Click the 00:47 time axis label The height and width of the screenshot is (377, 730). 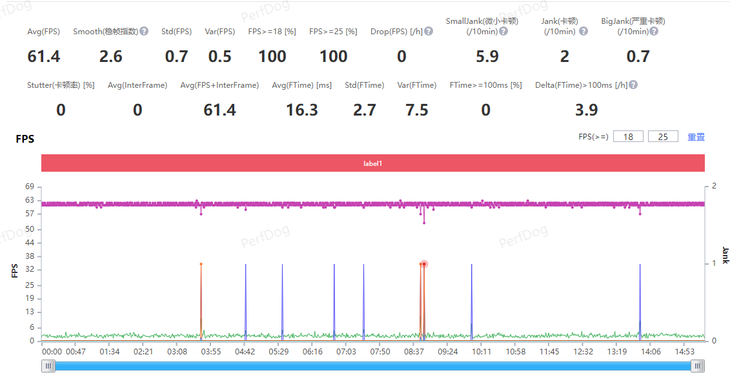click(75, 352)
